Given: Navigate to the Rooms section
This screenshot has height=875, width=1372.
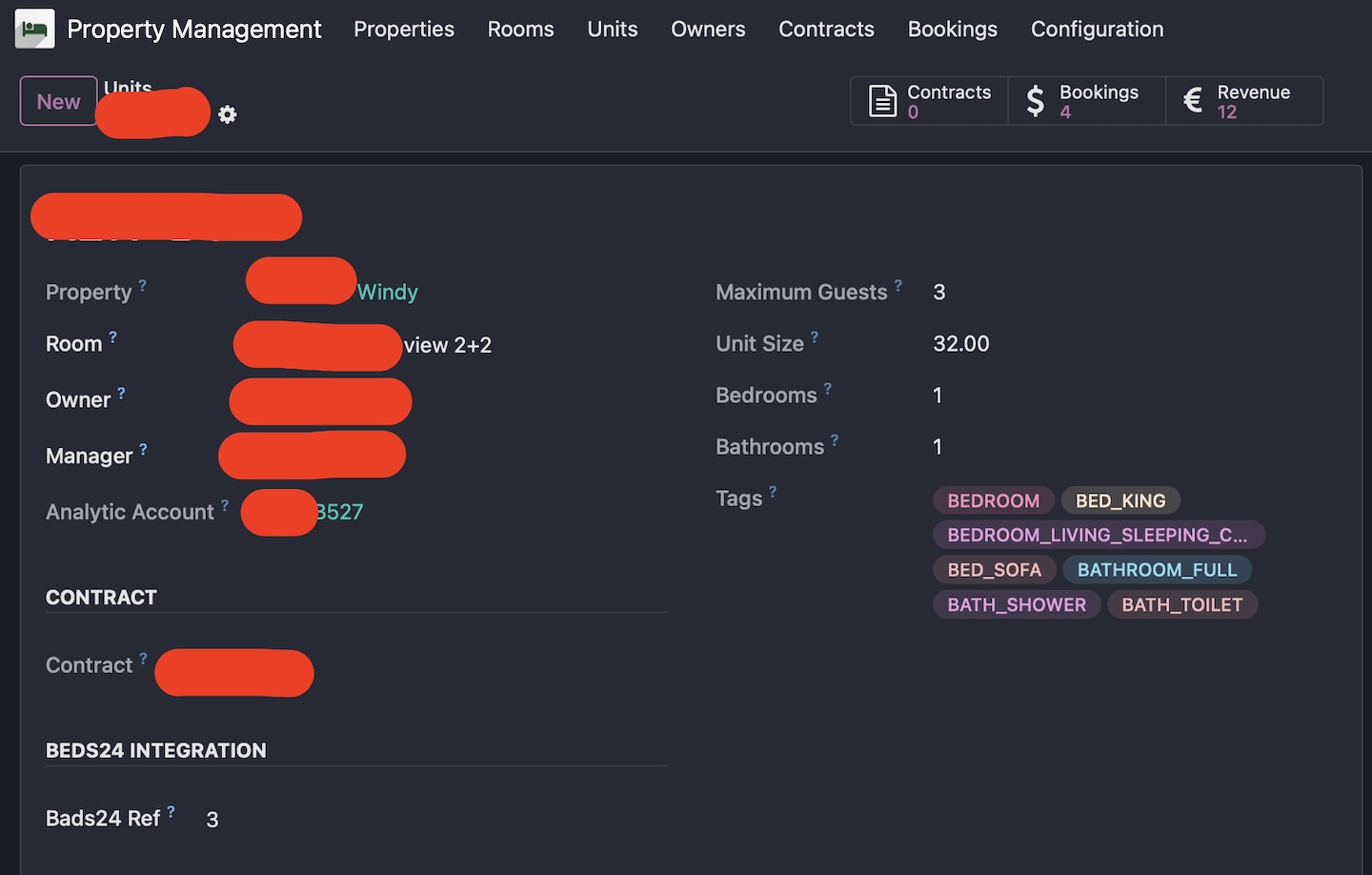Looking at the screenshot, I should (x=520, y=29).
